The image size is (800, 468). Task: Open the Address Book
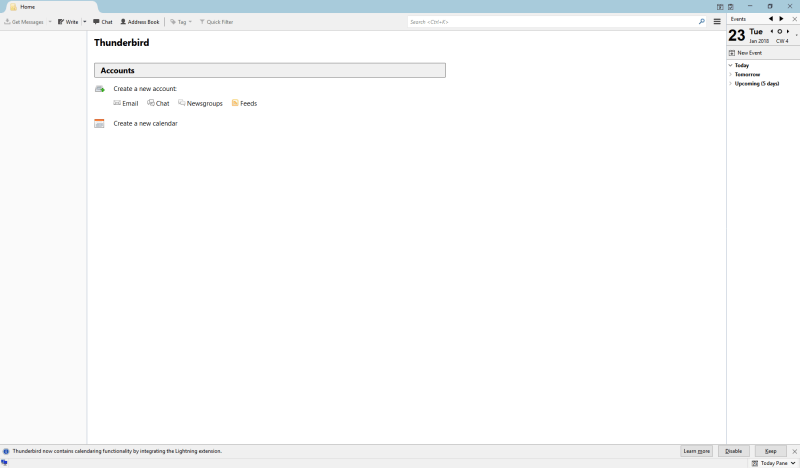click(140, 22)
